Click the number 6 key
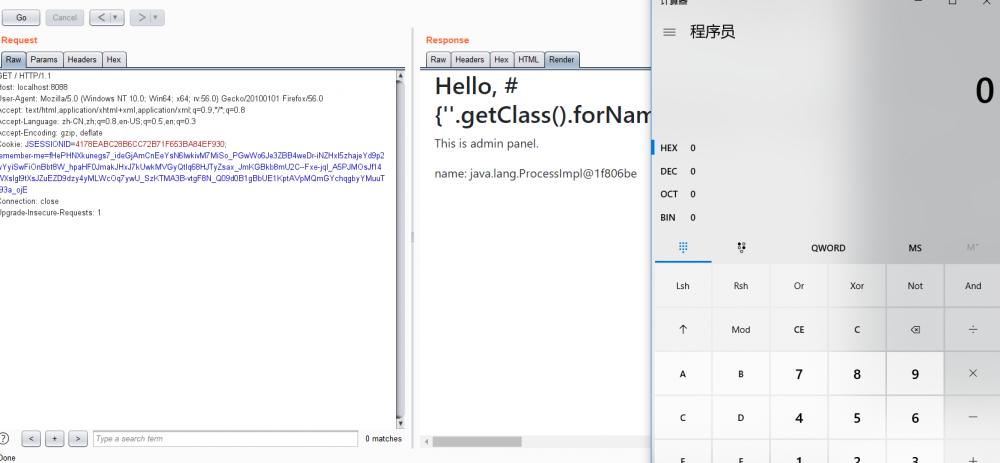1000x463 pixels. click(x=915, y=418)
